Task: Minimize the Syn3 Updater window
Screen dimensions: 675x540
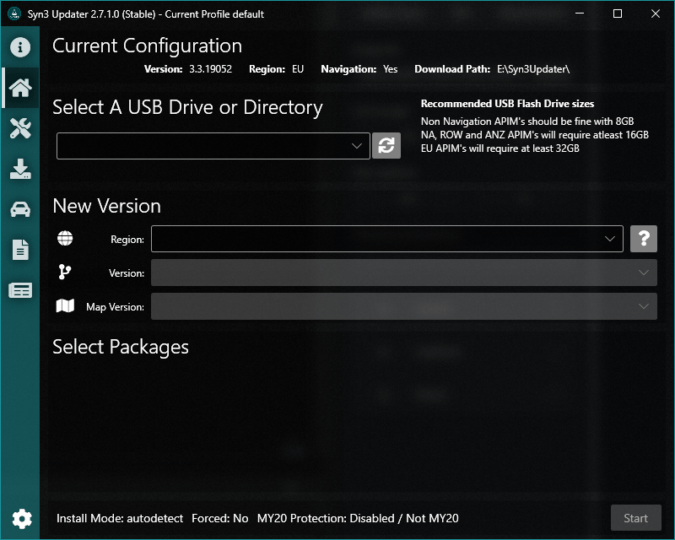Action: [580, 14]
